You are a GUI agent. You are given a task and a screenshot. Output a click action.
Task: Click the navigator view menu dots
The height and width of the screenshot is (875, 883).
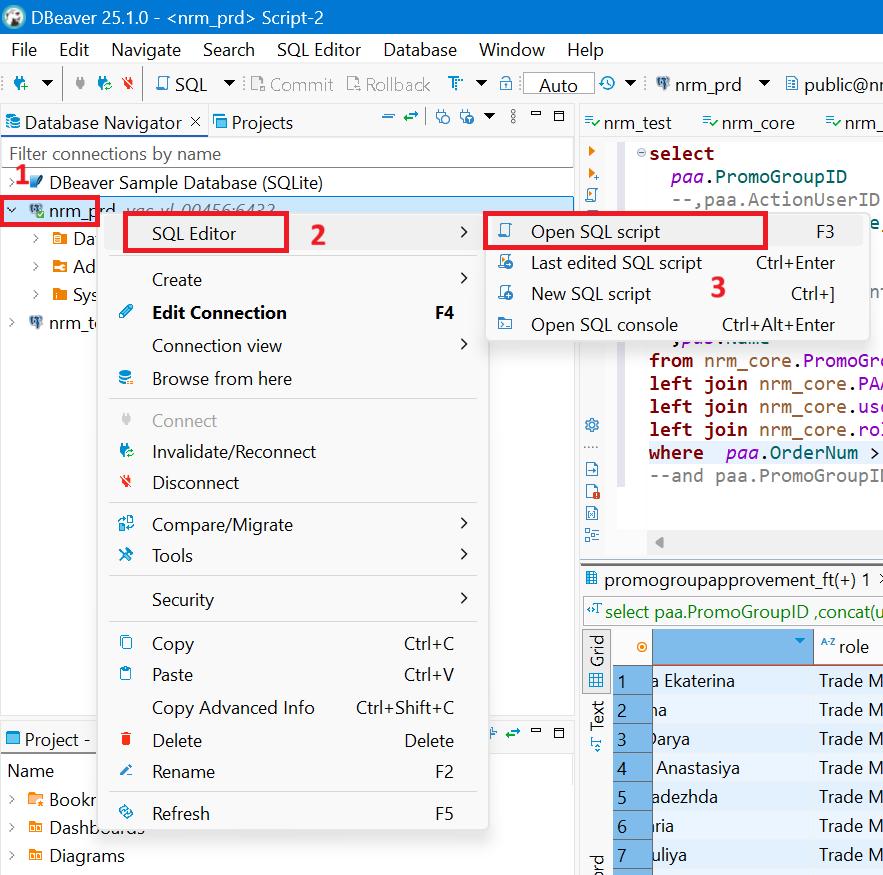[x=513, y=117]
